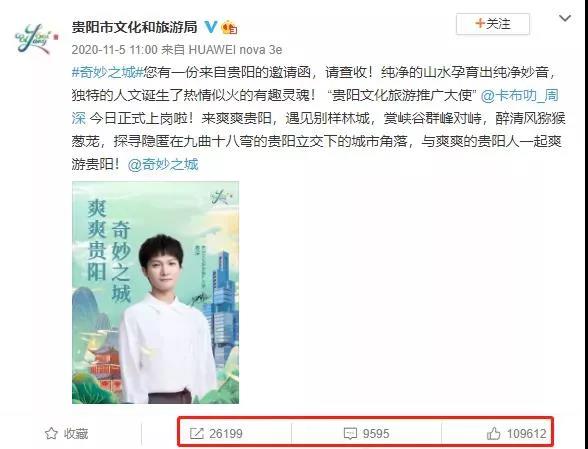The height and width of the screenshot is (449, 588).
Task: Click the post timestamp 2020-11-5 11:00
Action: point(114,50)
